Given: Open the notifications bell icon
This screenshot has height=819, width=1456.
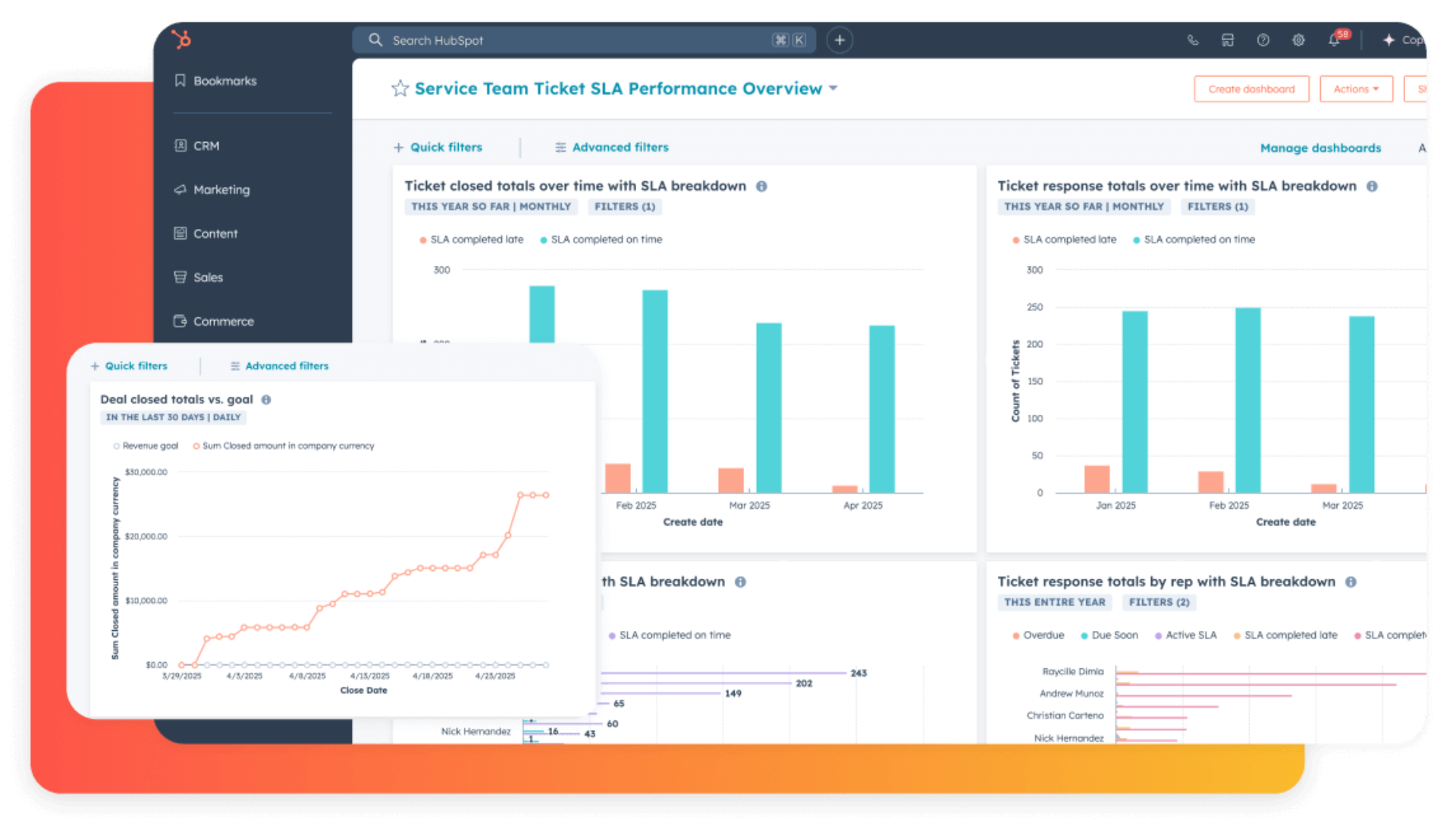Looking at the screenshot, I should point(1334,40).
